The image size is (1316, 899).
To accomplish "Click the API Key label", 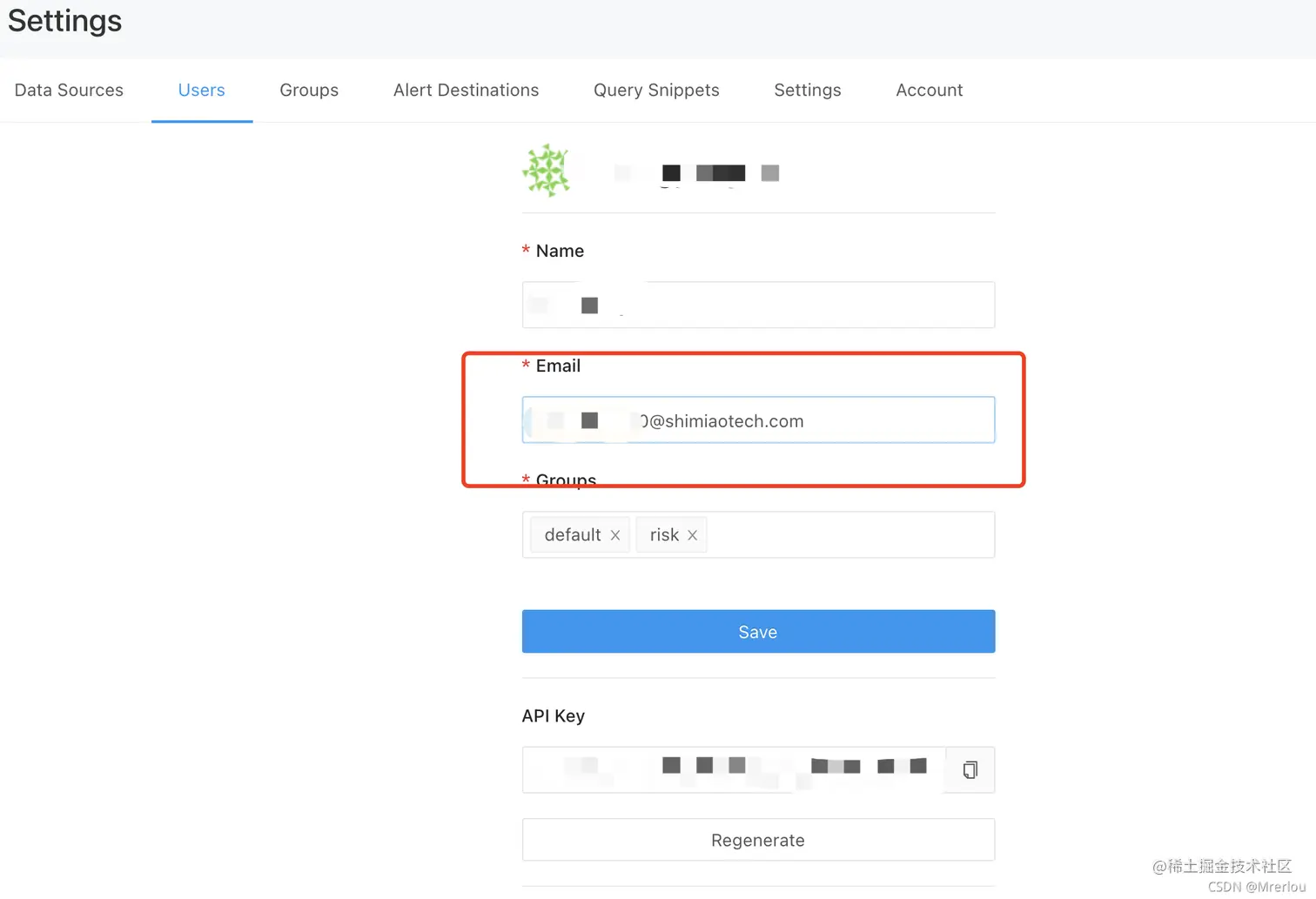I will pyautogui.click(x=554, y=715).
